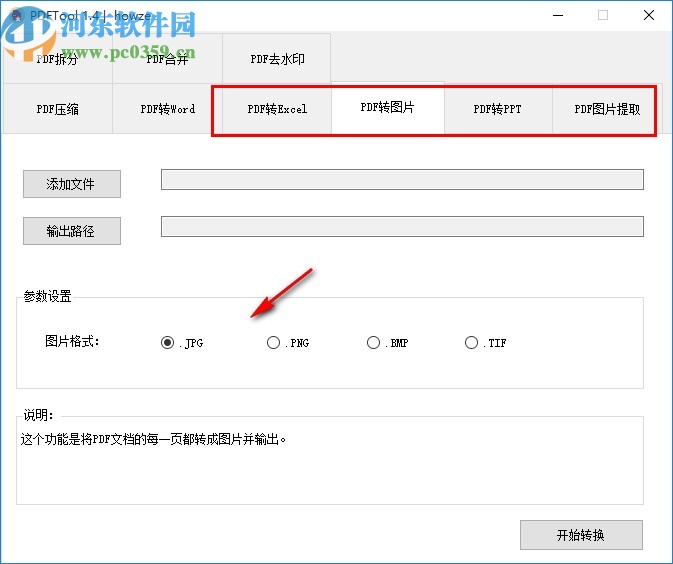
Task: Select the .JPG image format
Action: (x=182, y=343)
